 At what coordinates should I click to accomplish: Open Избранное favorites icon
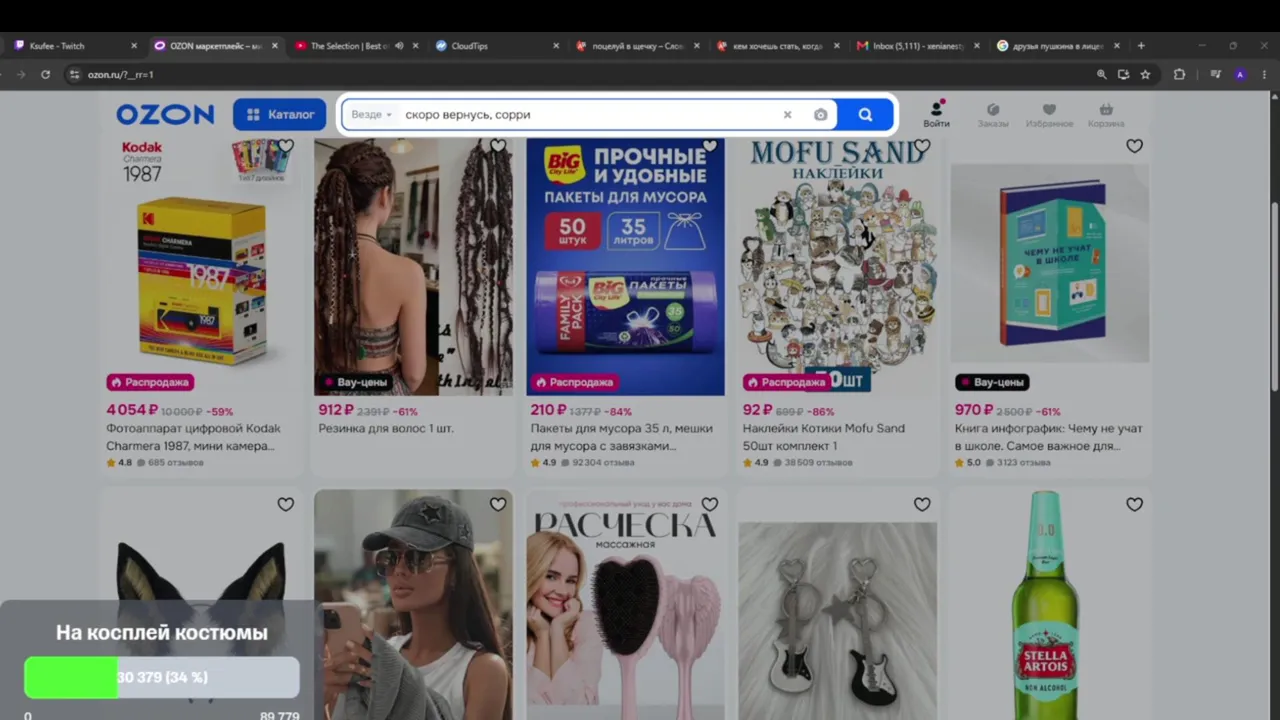coord(1049,115)
